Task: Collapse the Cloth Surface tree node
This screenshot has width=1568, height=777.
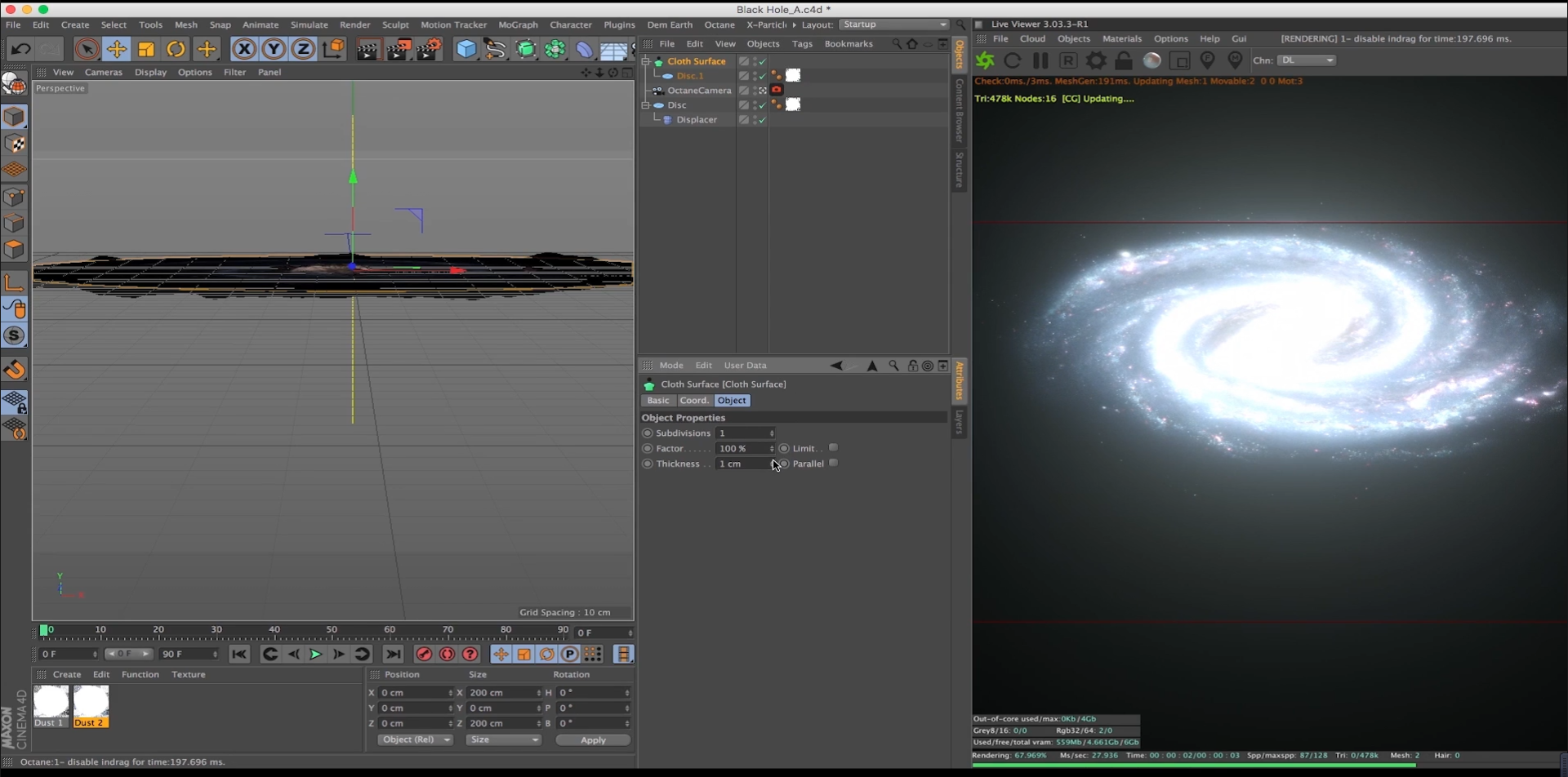Action: coord(645,61)
